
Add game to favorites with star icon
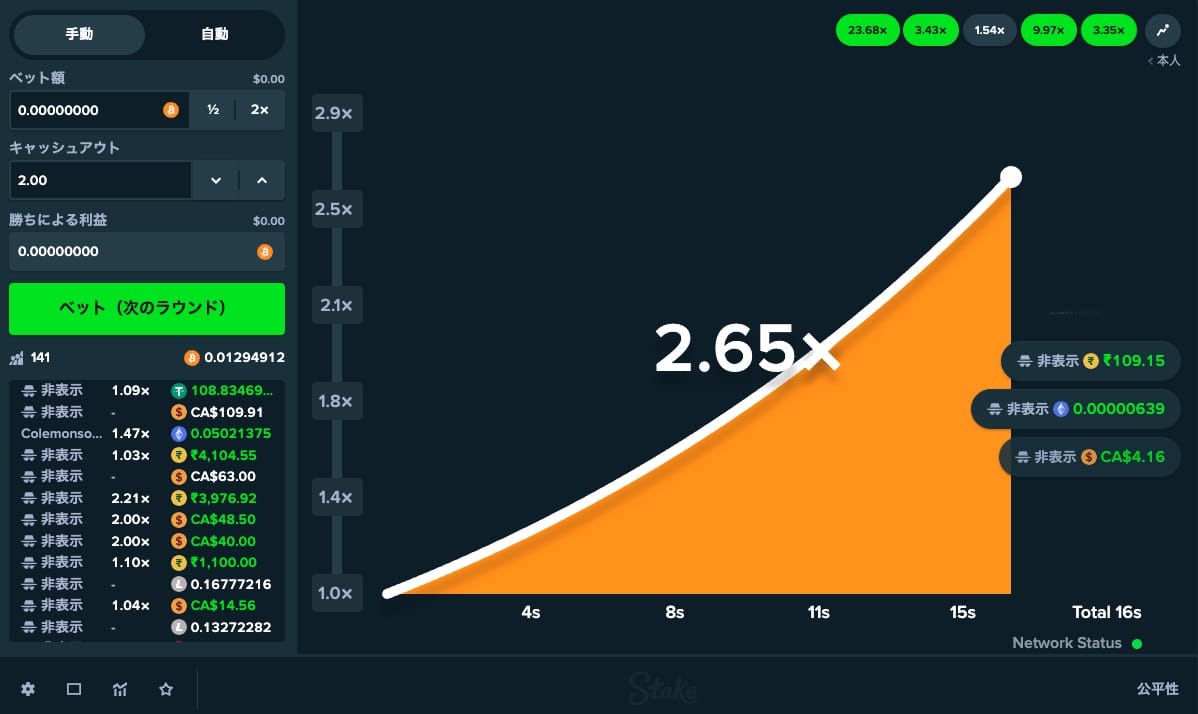coord(166,689)
